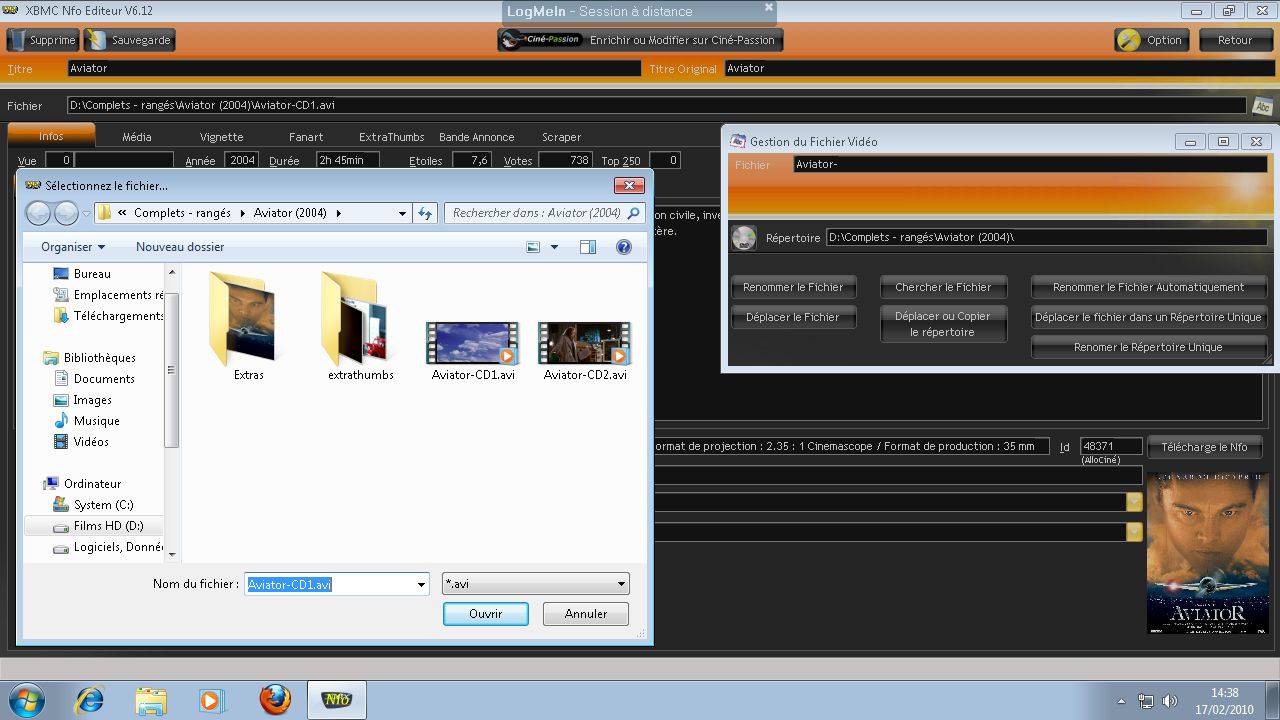Click the Année field showing 2004
This screenshot has height=720, width=1280.
[241, 160]
